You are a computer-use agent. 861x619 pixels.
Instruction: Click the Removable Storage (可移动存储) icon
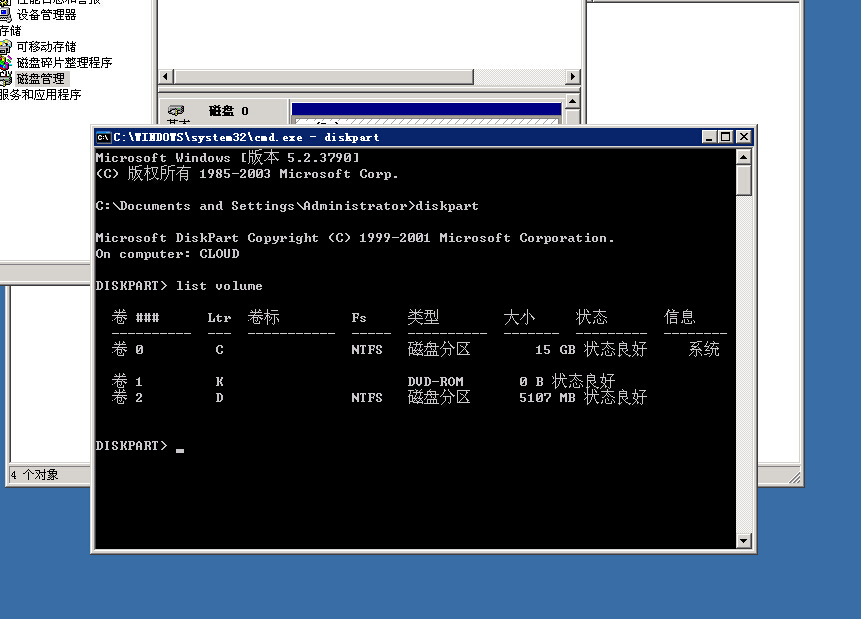click(5, 47)
